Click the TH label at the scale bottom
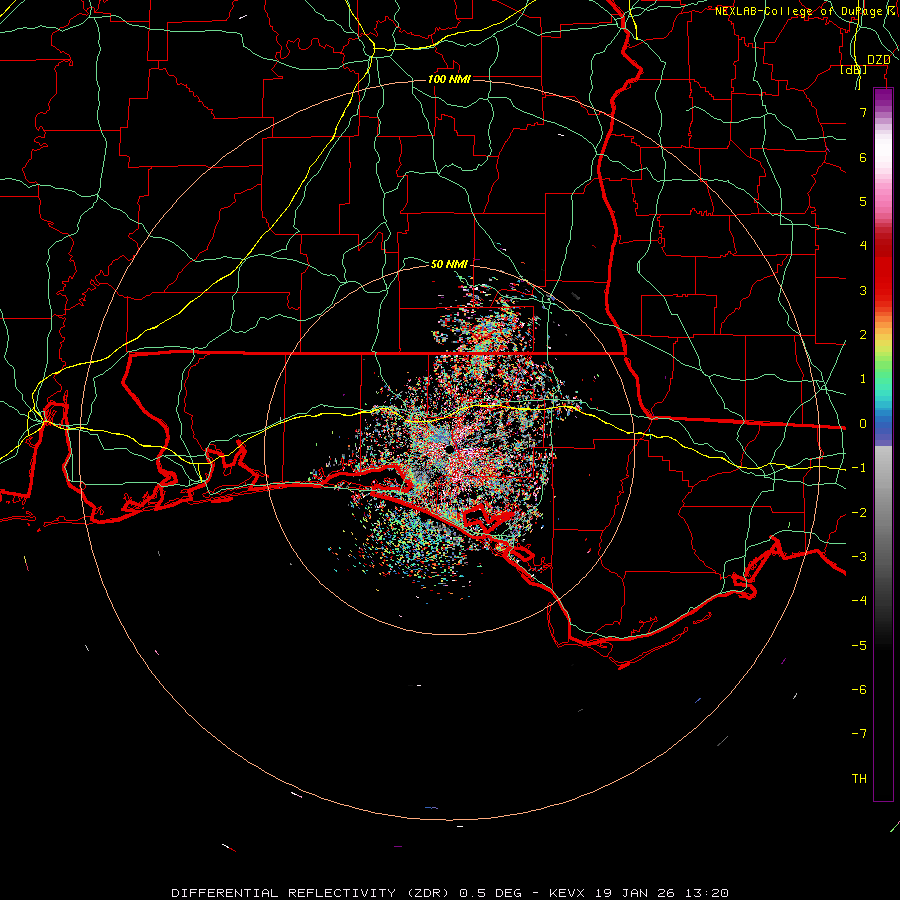This screenshot has height=900, width=900. click(859, 778)
